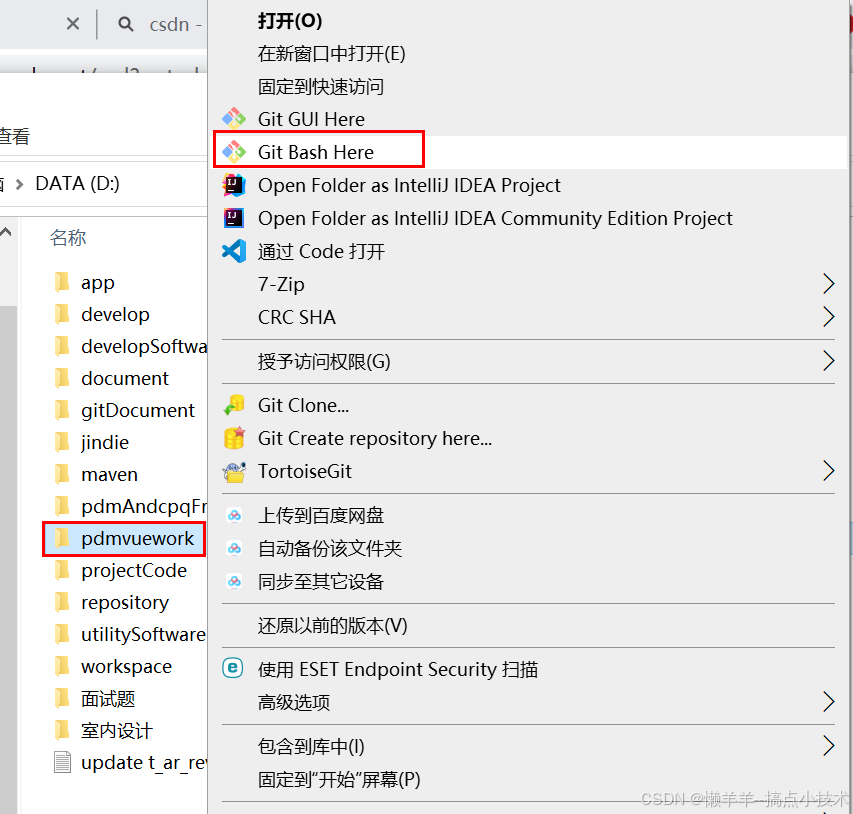Expand the 授予访问权限(G) submenu arrow

tap(828, 361)
